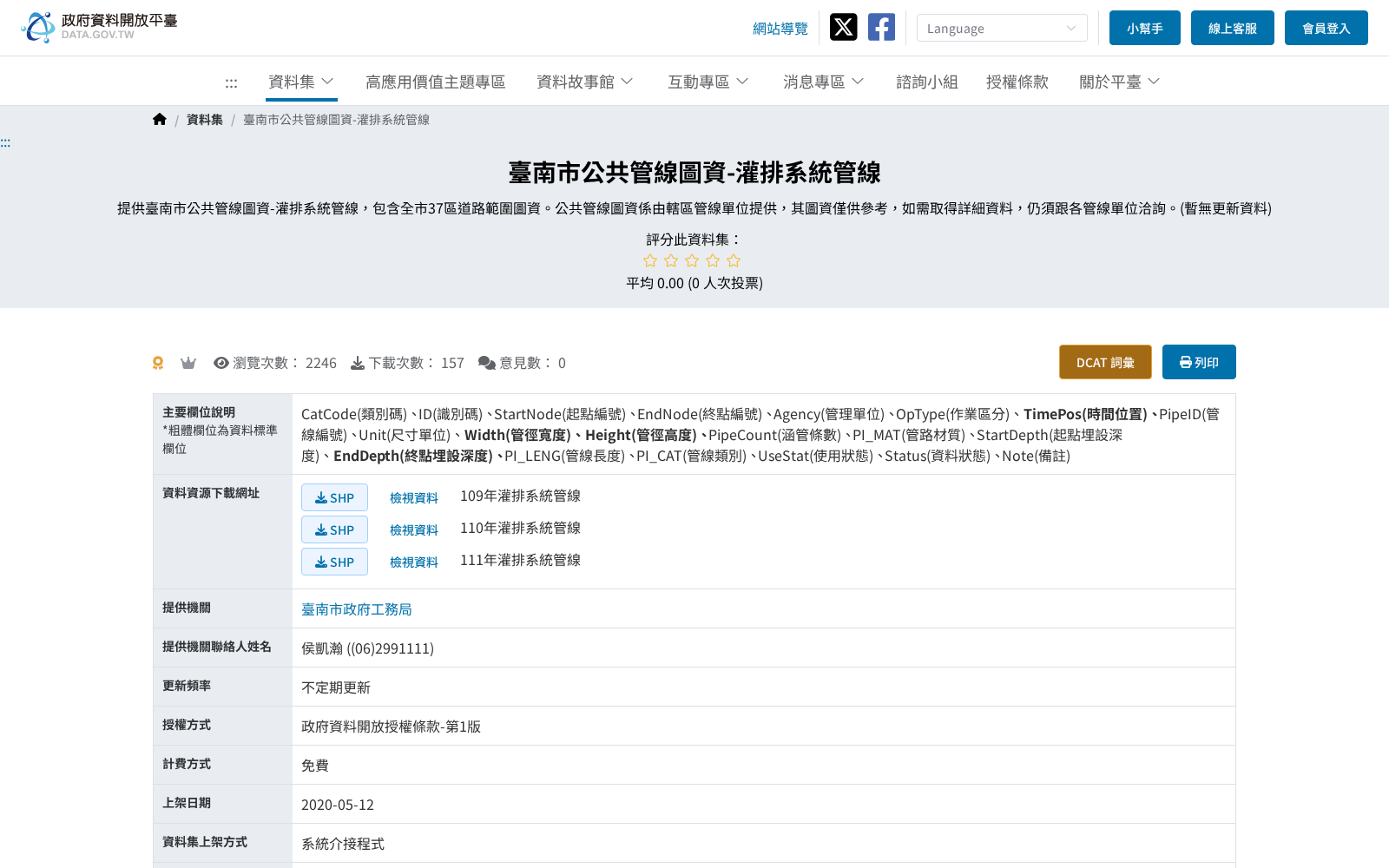Expand the 資料故事館 menu
Image resolution: width=1389 pixels, height=868 pixels.
(x=584, y=82)
